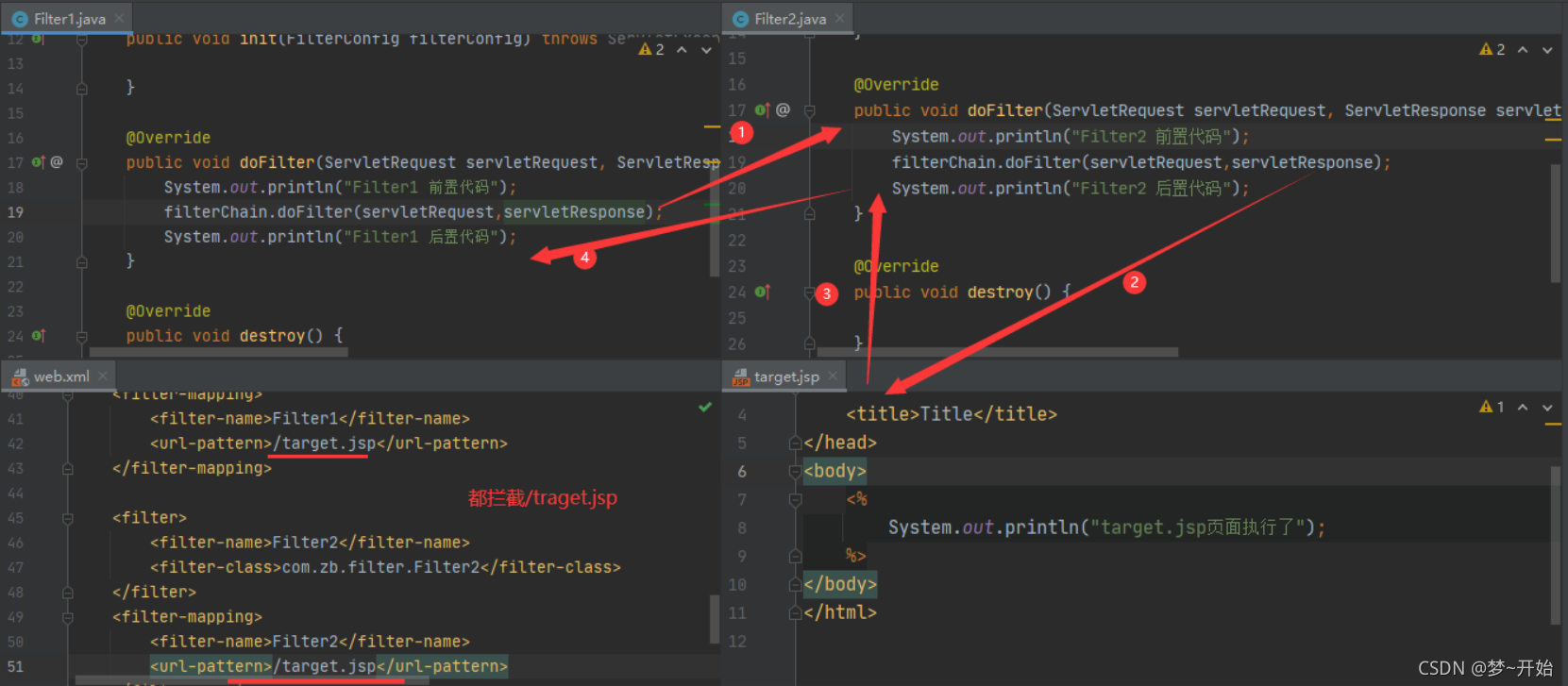Switch to the web.xml tab
Image resolution: width=1568 pixels, height=686 pixels.
[59, 376]
